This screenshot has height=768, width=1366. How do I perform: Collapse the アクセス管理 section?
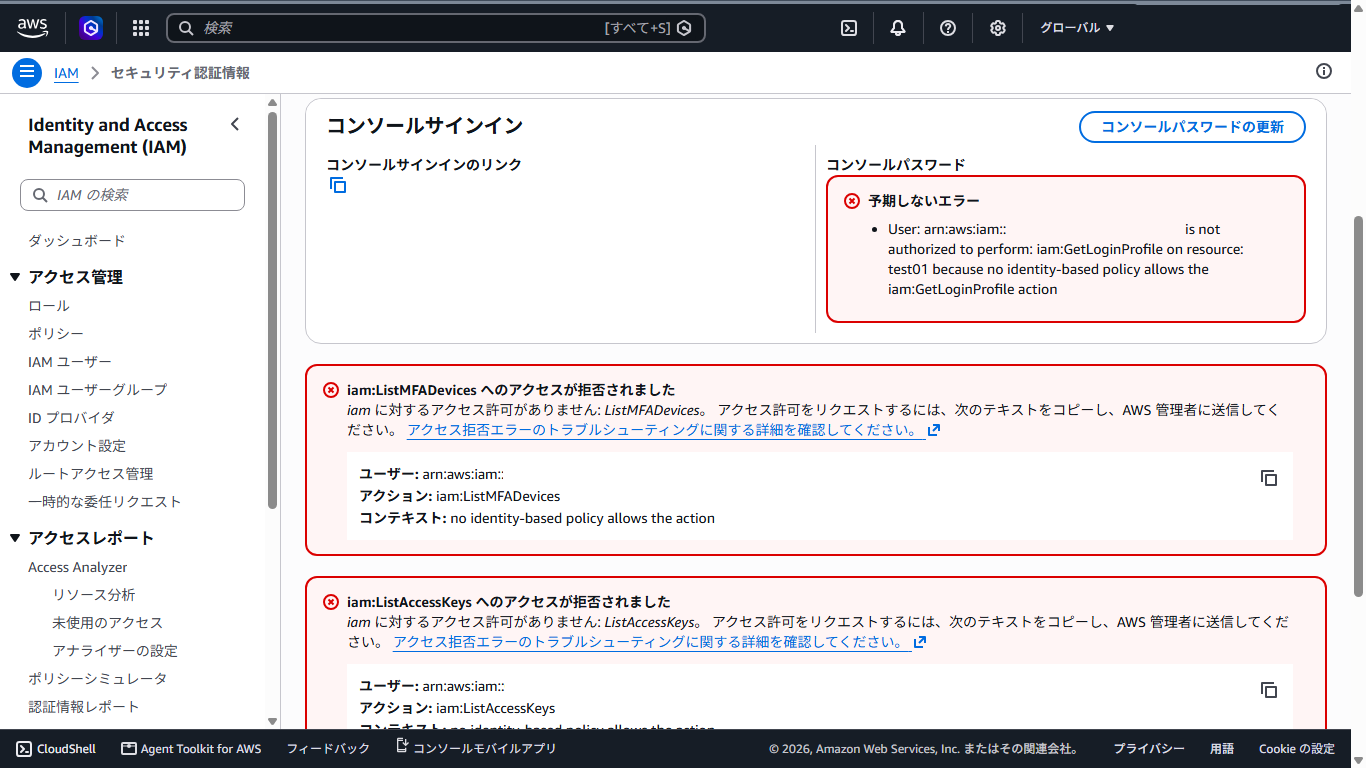15,277
